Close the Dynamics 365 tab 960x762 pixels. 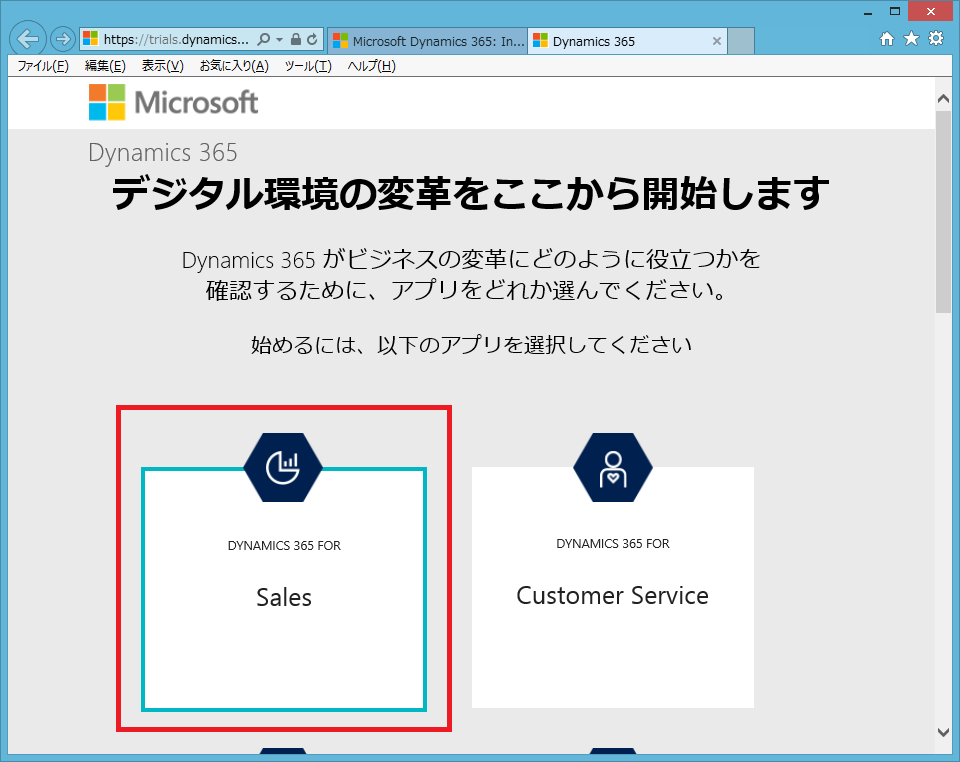[x=717, y=41]
